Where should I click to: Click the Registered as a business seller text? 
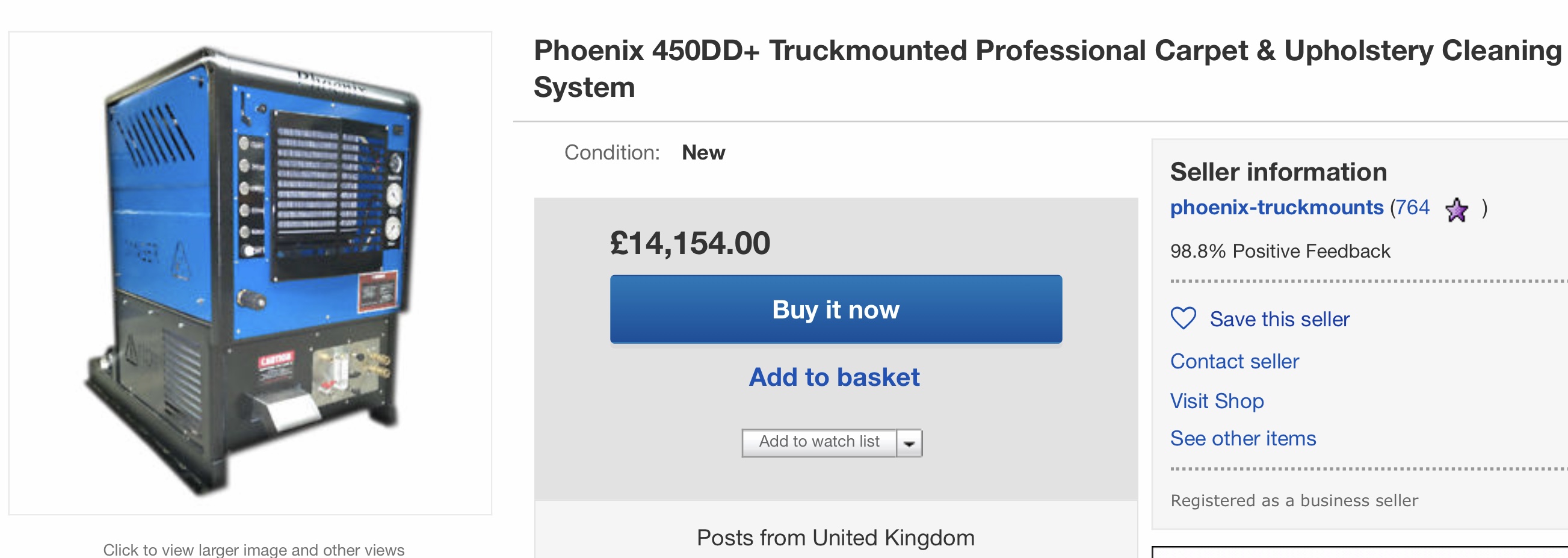click(1294, 501)
